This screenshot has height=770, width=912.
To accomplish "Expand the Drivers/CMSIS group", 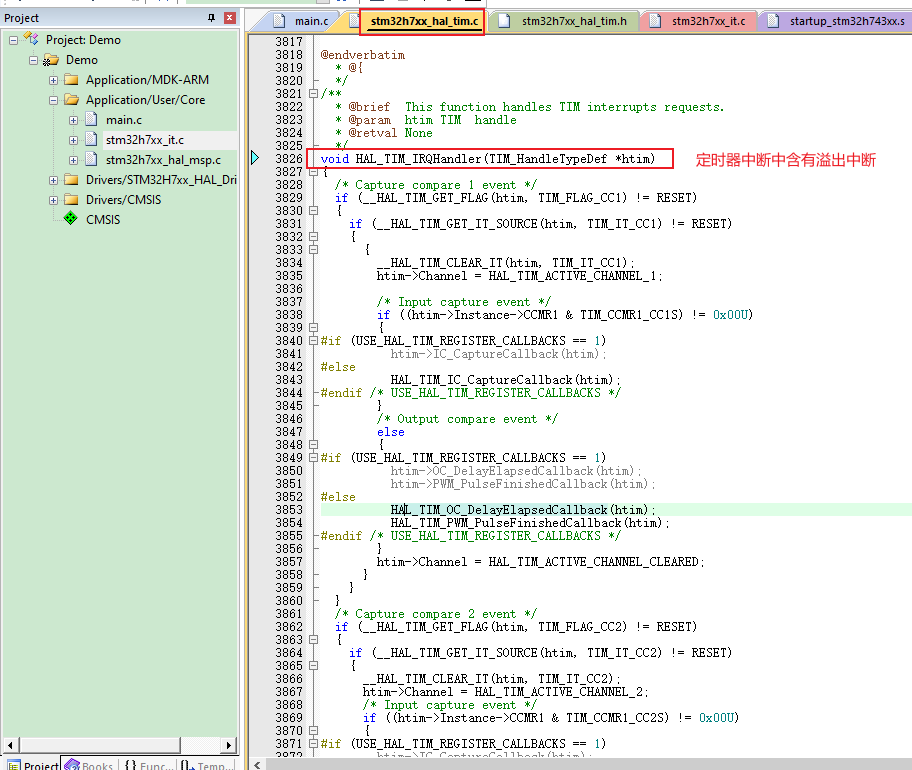I will pyautogui.click(x=54, y=200).
